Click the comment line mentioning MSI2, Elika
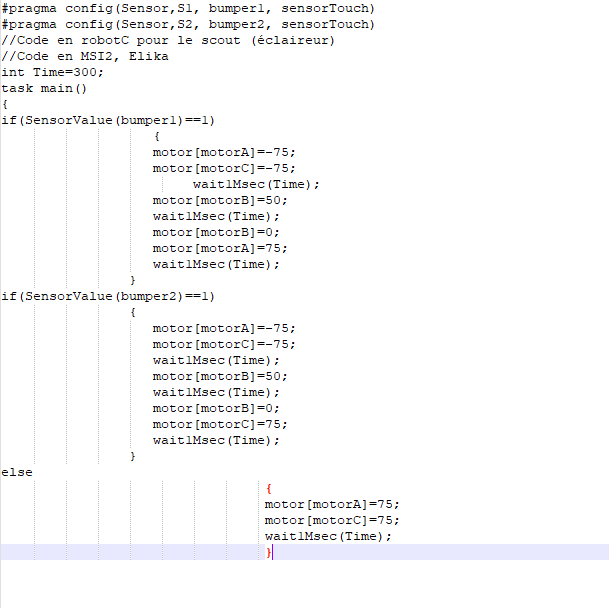The height and width of the screenshot is (608, 609). (x=85, y=56)
